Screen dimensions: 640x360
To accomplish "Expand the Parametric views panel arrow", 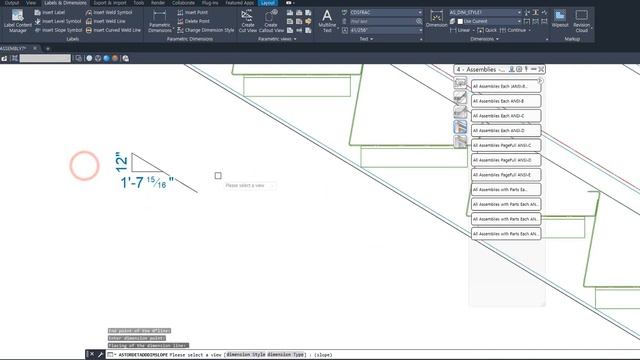I will (x=295, y=39).
